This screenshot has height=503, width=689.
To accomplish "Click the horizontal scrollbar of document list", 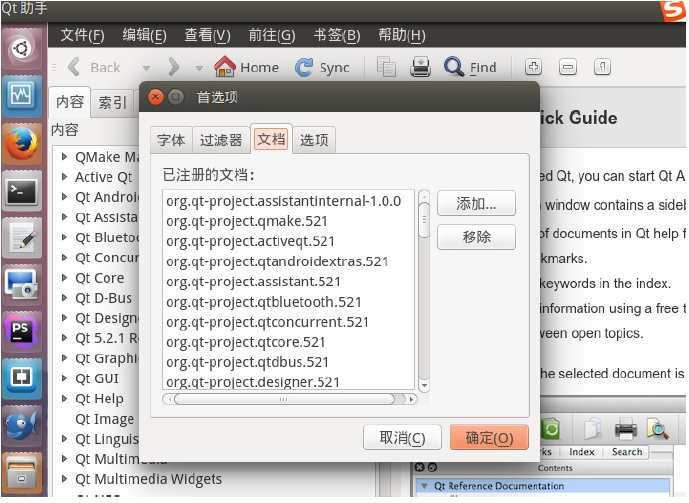I will tap(290, 399).
